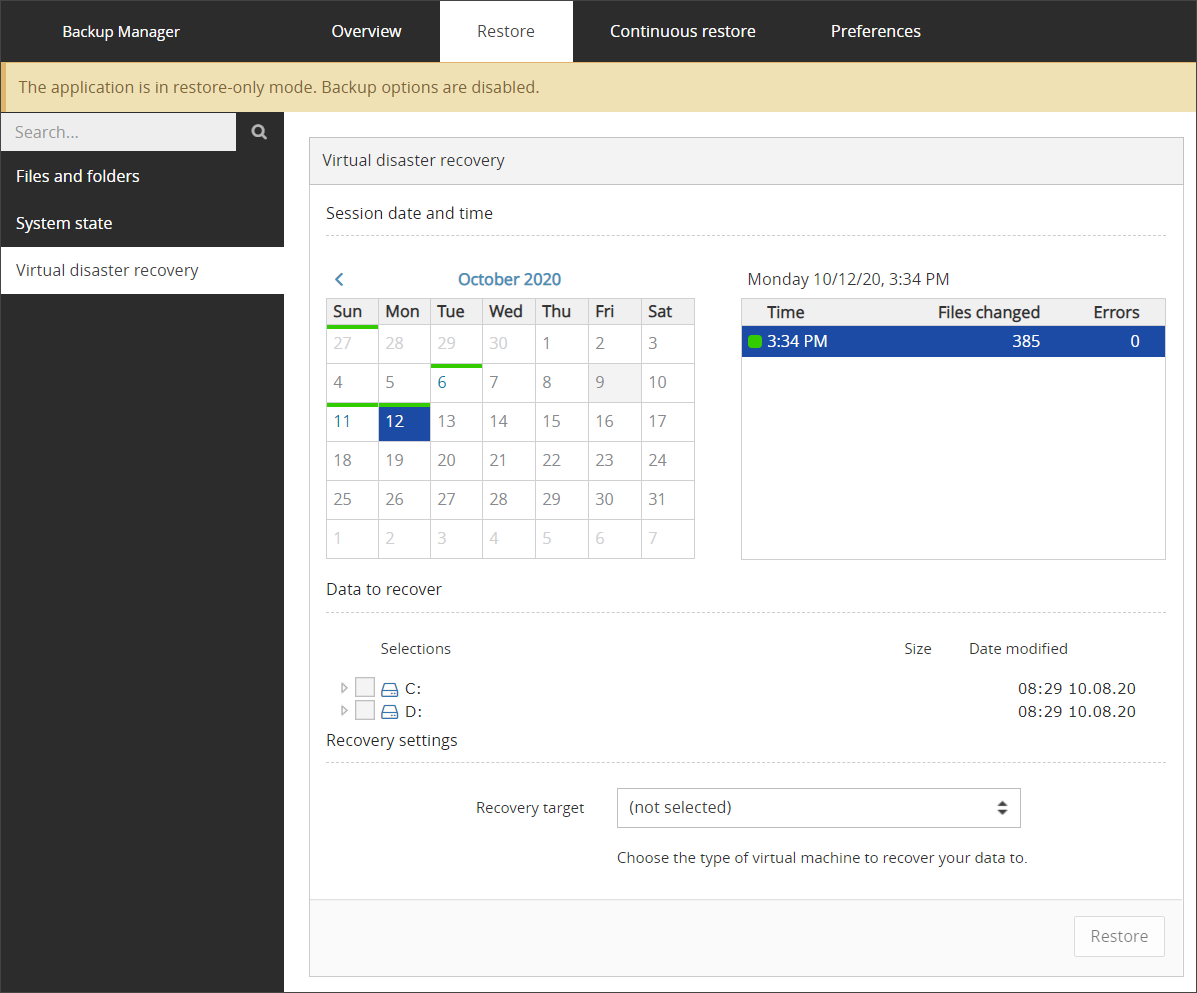Open the Continuous restore tab

pyautogui.click(x=682, y=31)
